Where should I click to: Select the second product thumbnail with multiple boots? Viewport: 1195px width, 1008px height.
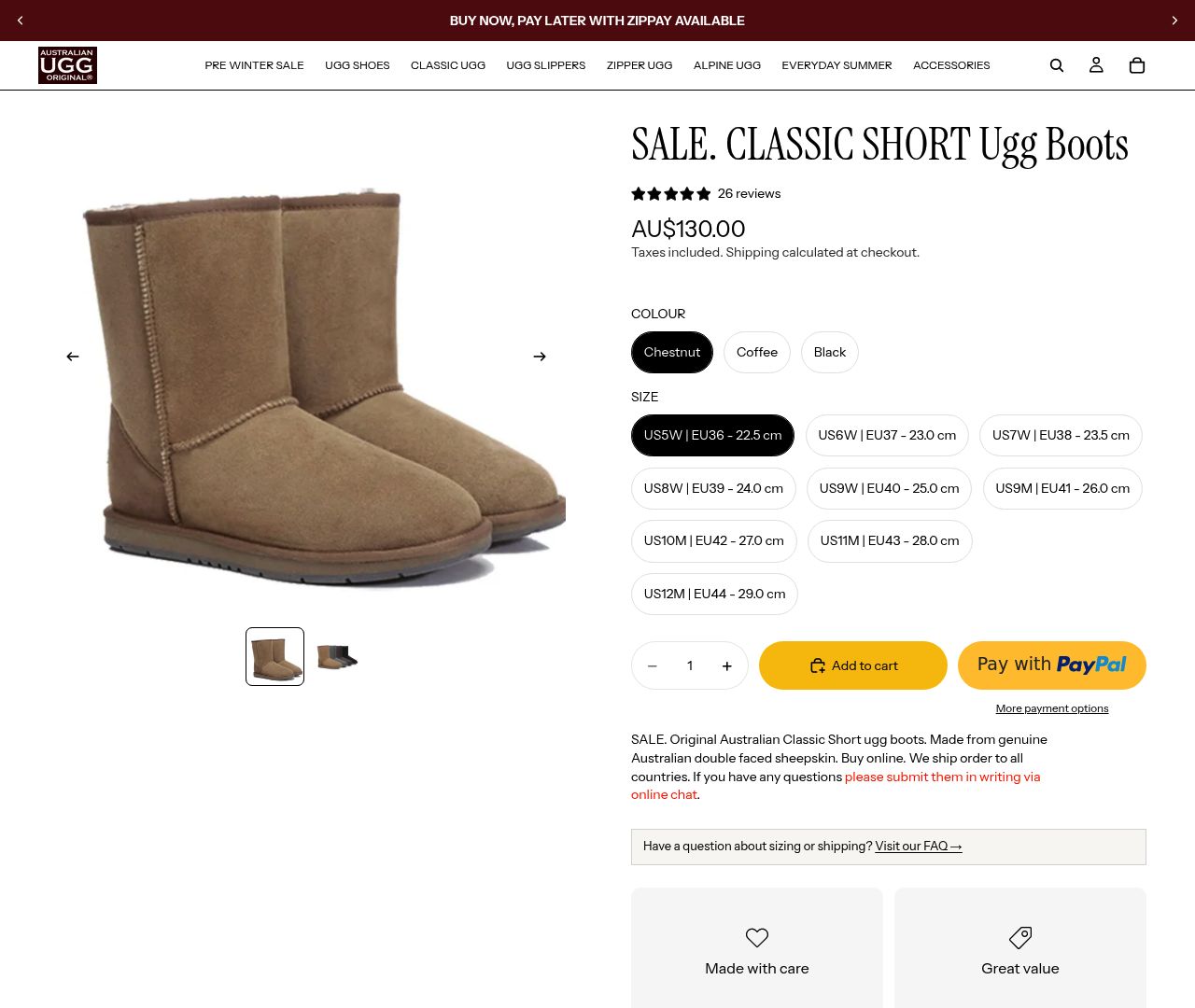337,657
